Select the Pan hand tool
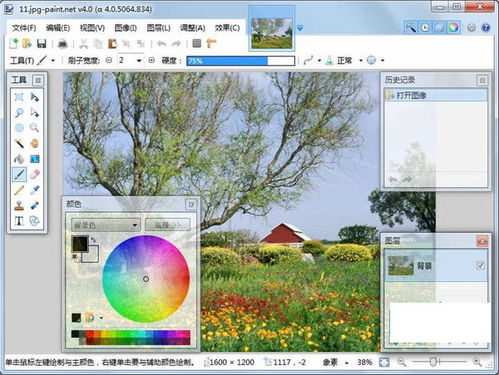 [x=34, y=143]
